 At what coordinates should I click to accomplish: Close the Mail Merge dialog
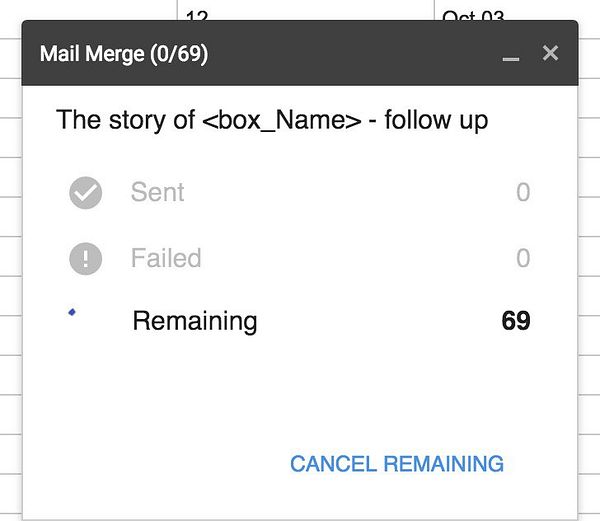pos(550,53)
